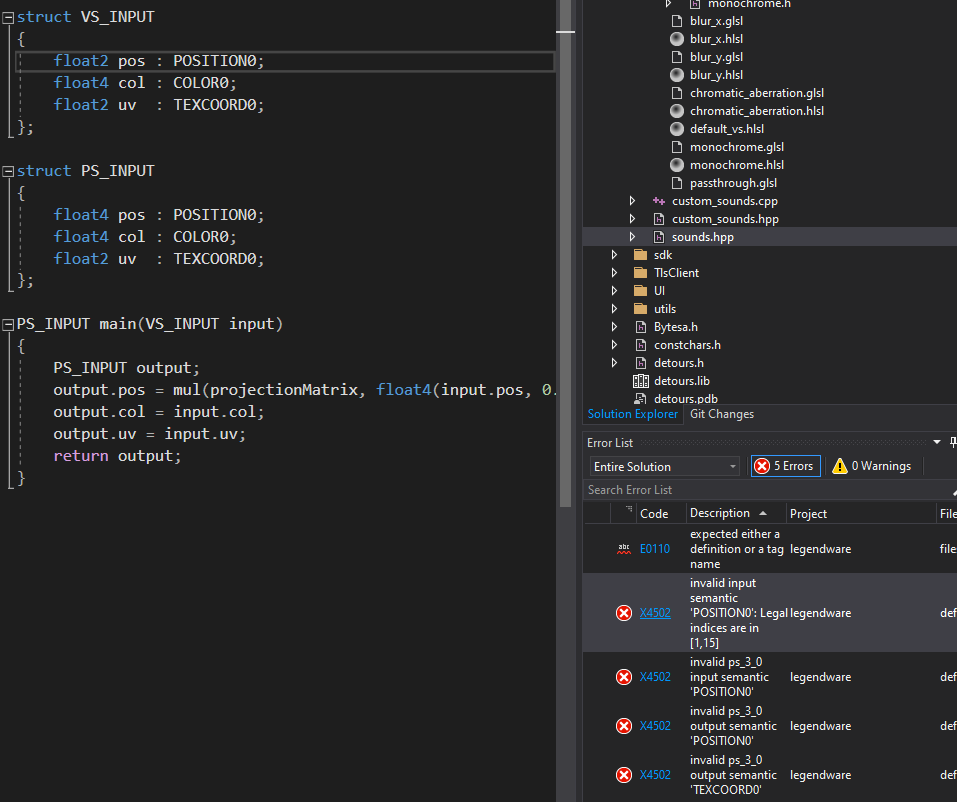Click the default_vs.hlsl shader file icon

point(677,129)
